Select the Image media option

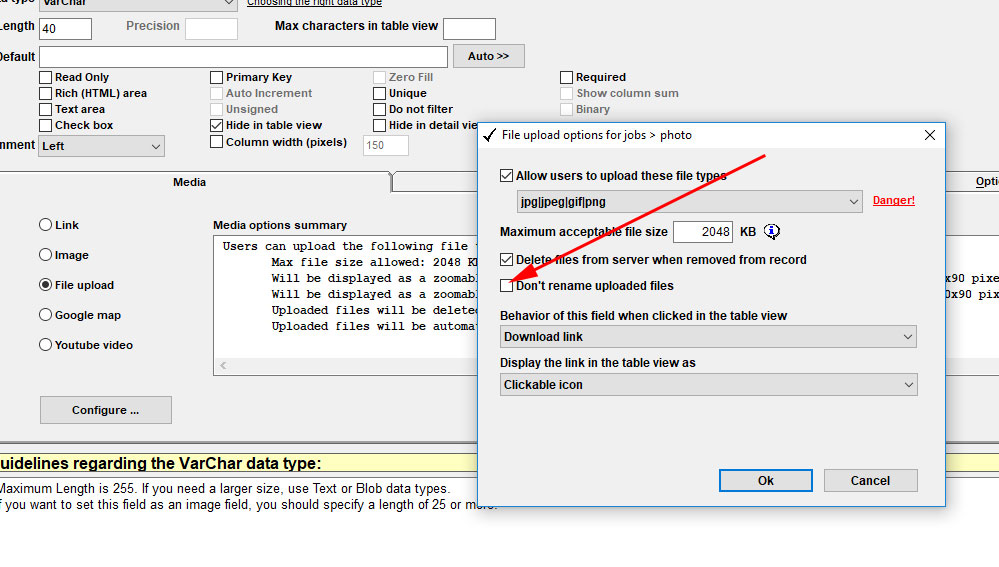coord(45,255)
